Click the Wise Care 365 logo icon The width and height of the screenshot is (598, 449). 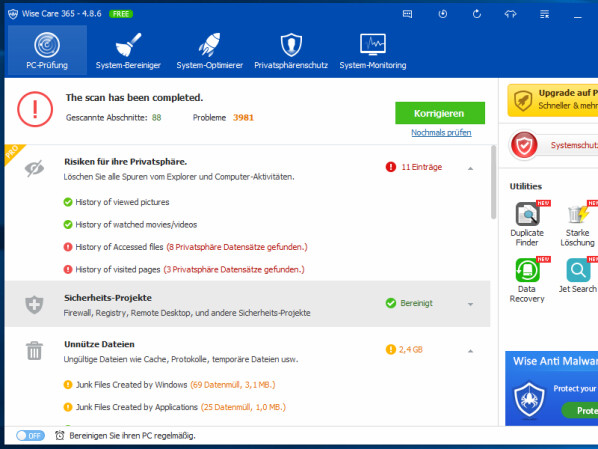[13, 14]
